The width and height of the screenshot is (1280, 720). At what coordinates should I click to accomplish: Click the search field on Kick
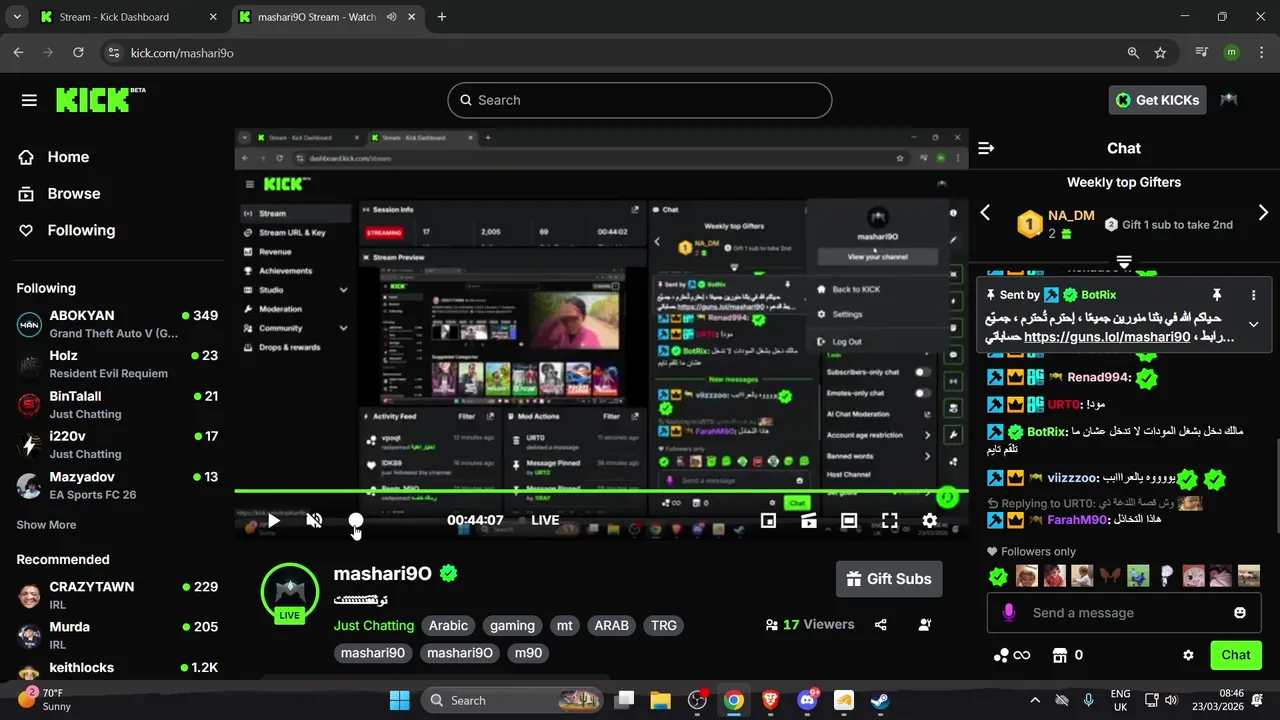point(640,100)
